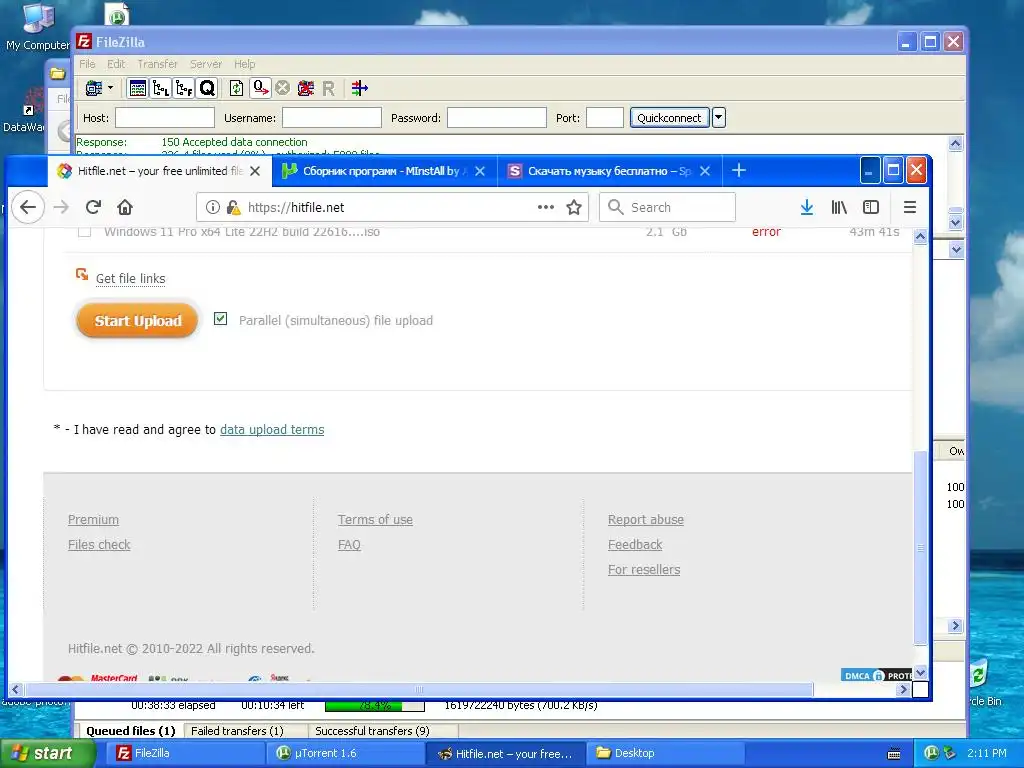Open the Feedback footer link

[635, 544]
